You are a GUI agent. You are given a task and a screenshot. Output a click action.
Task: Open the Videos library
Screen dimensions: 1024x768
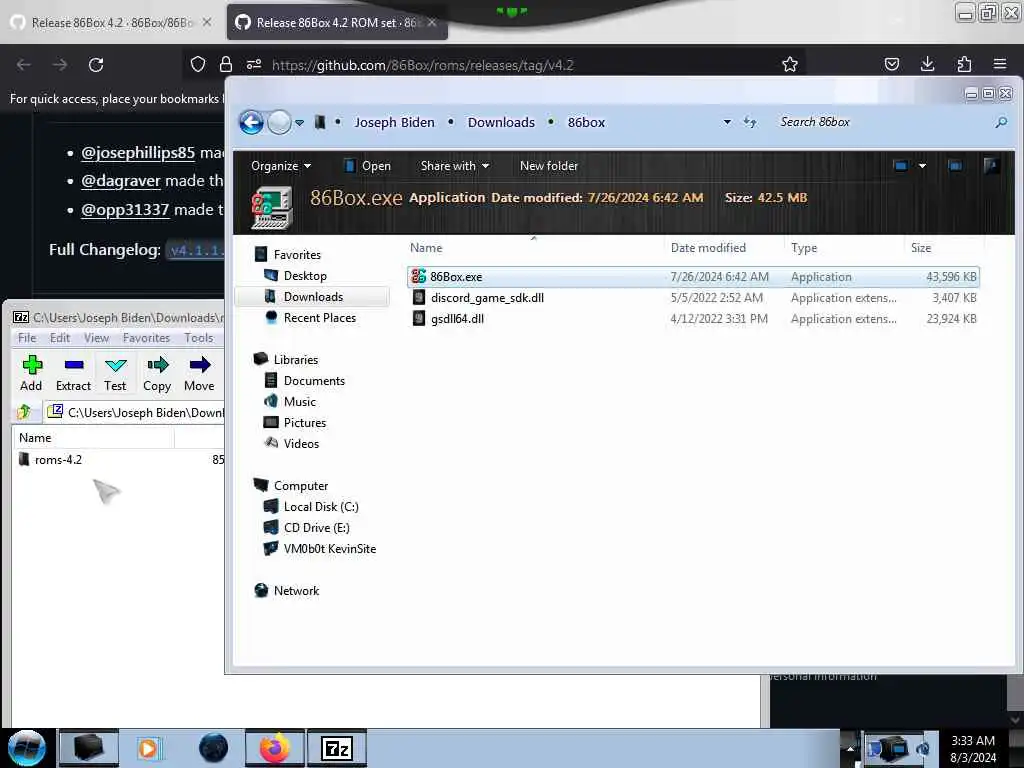[301, 443]
